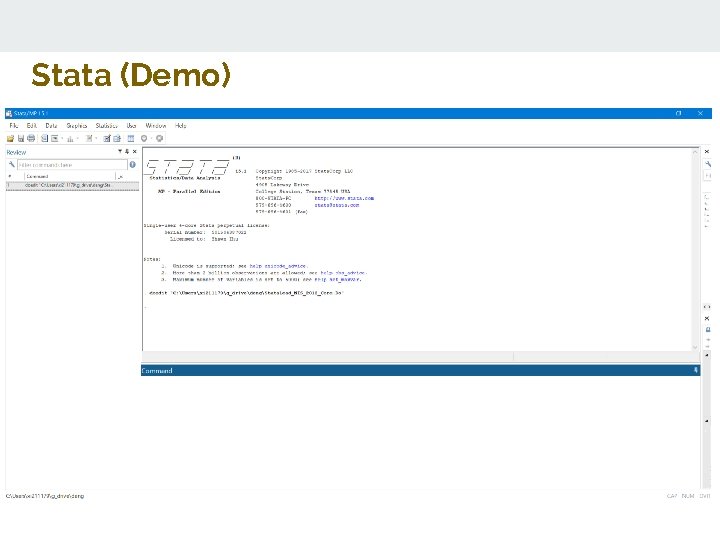
Task: Expand the Viewer icon dropdown arrow
Action: click(62, 139)
